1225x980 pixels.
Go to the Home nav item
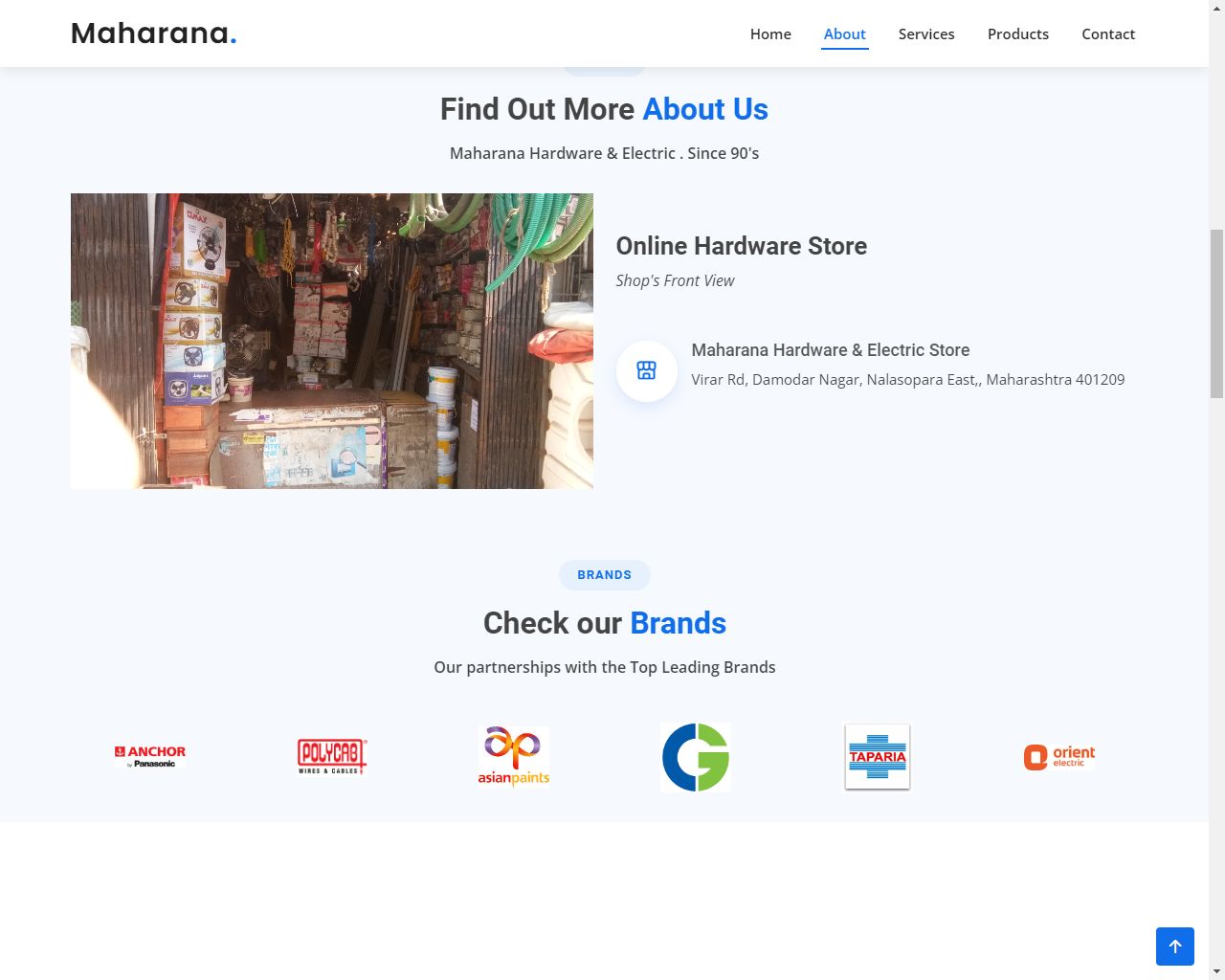[x=770, y=33]
